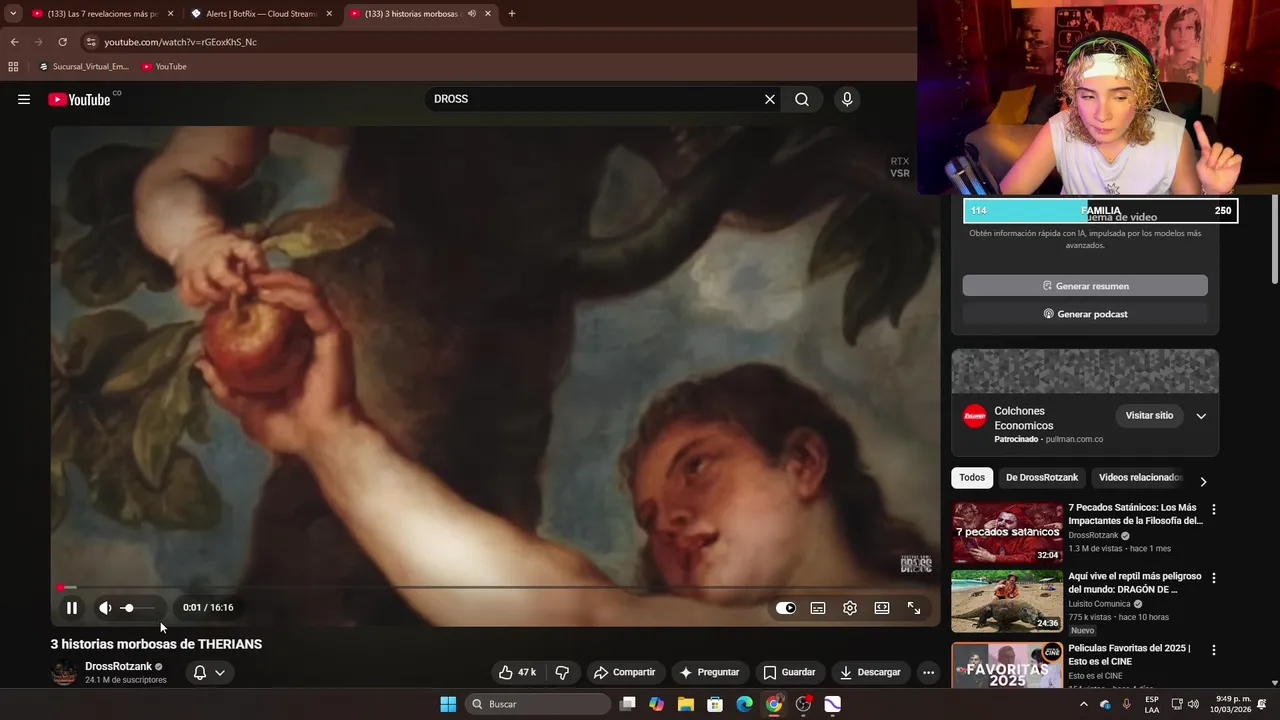Open Sucursal_Virtual bookmark
Screen dimensions: 1280x720
coord(84,67)
